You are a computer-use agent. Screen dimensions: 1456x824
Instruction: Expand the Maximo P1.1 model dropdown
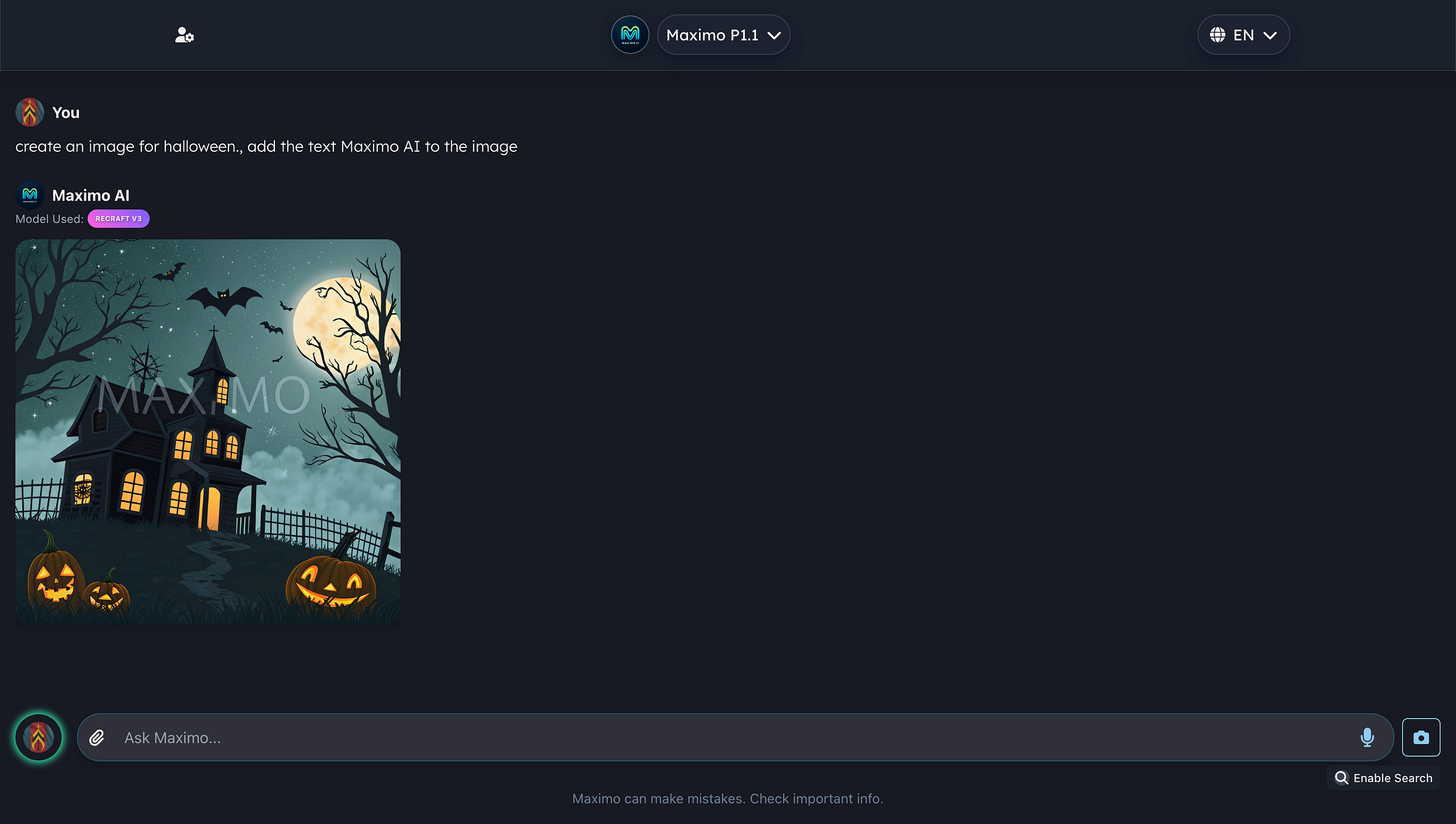[x=724, y=35]
